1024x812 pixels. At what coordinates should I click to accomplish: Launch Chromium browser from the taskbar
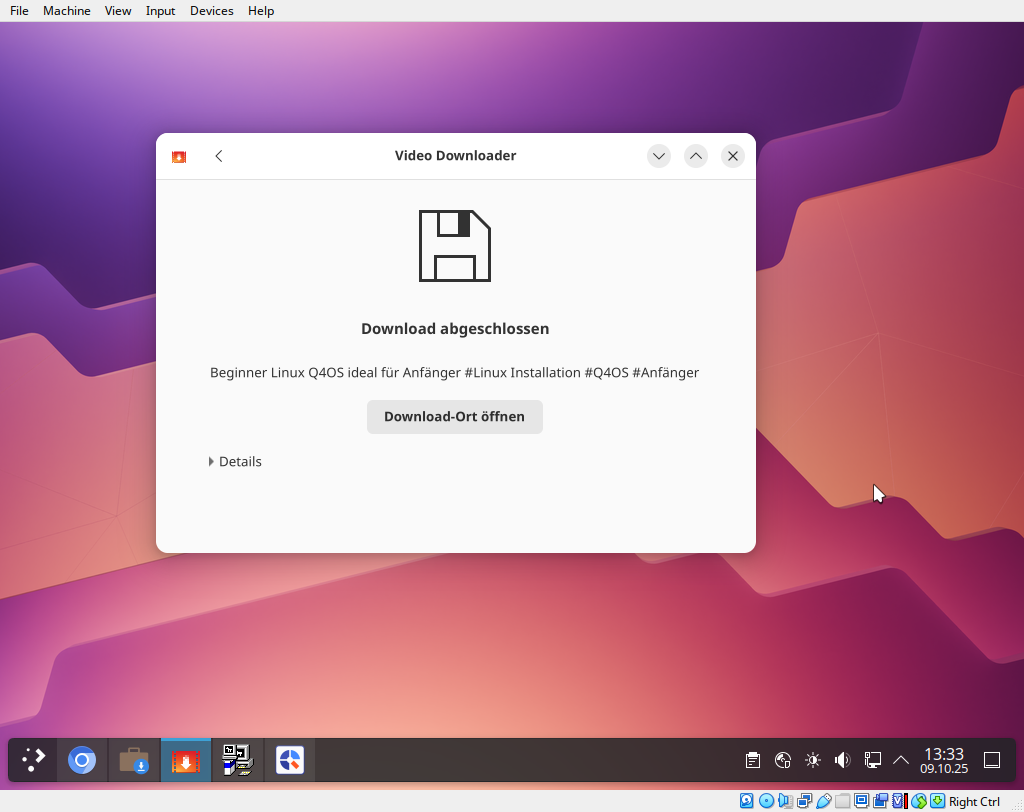(x=82, y=760)
